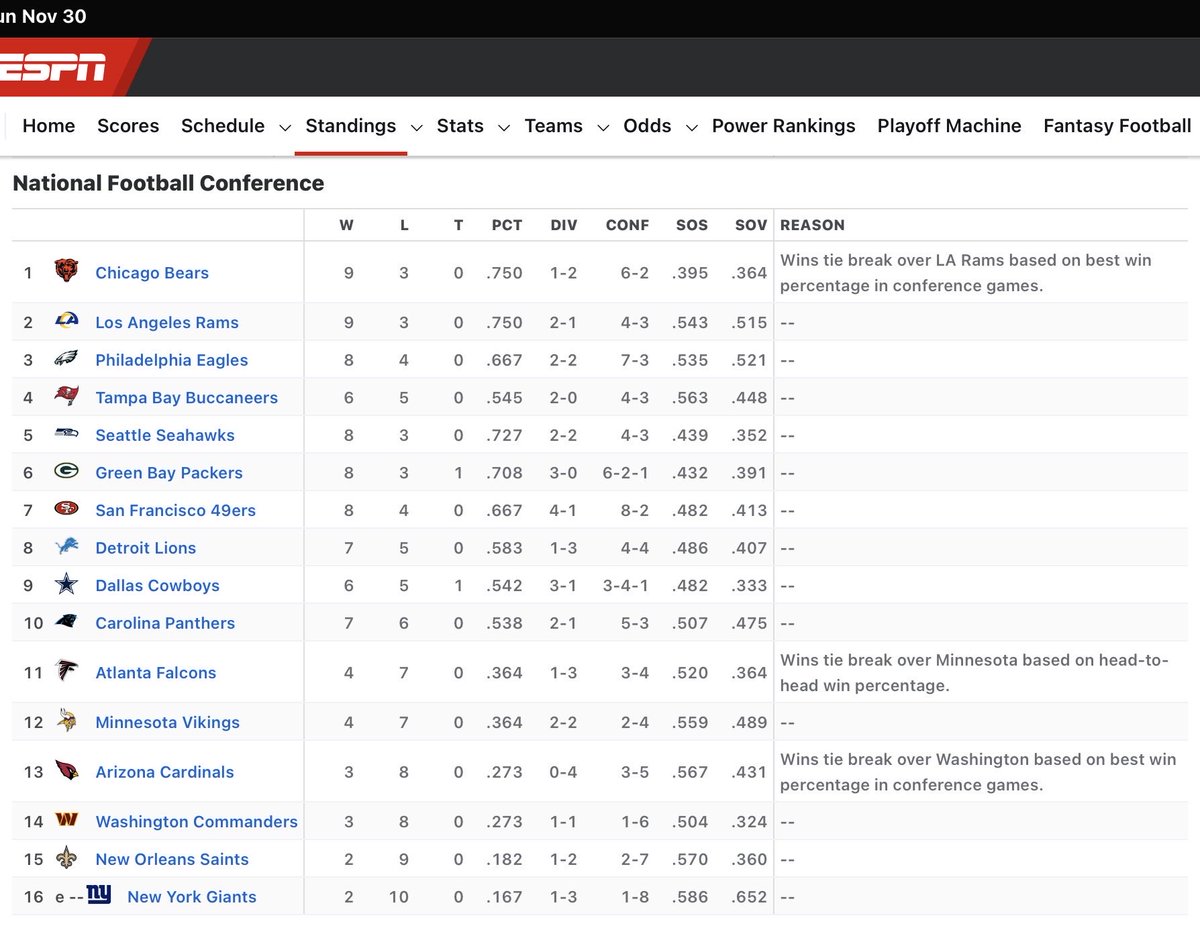Click the Arizona Cardinals logo

coord(66,771)
